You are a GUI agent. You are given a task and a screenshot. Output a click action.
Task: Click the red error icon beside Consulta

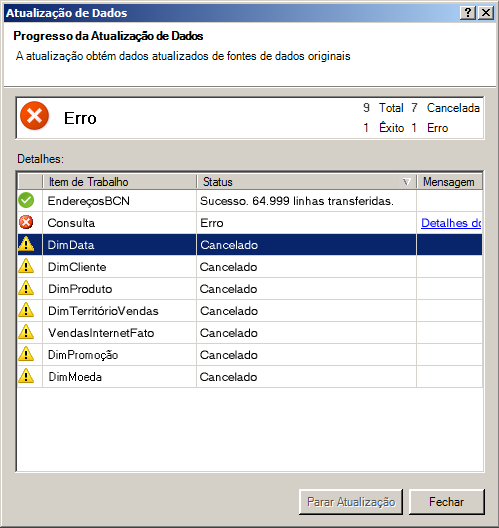pos(26,223)
